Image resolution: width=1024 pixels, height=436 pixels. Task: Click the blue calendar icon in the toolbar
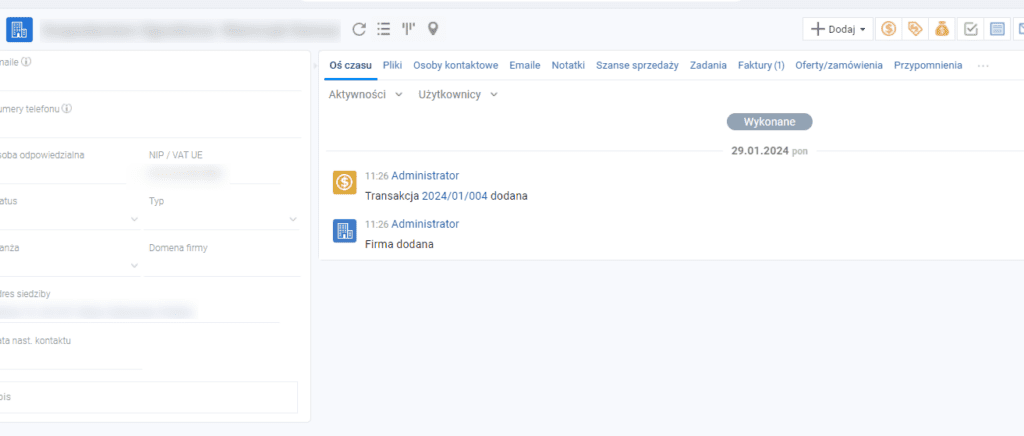(x=997, y=29)
